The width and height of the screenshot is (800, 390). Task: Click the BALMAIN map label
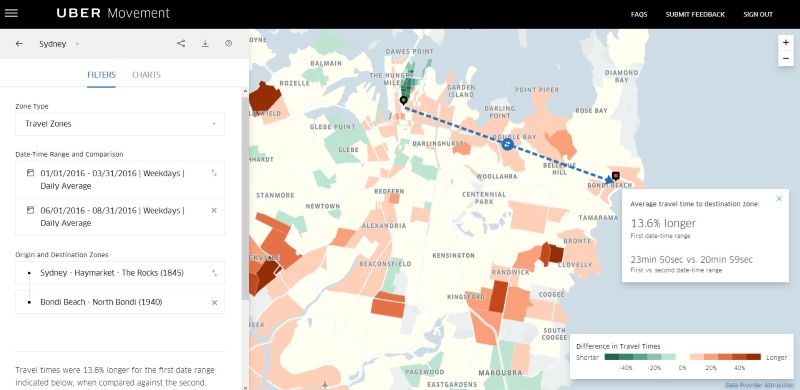coord(326,63)
